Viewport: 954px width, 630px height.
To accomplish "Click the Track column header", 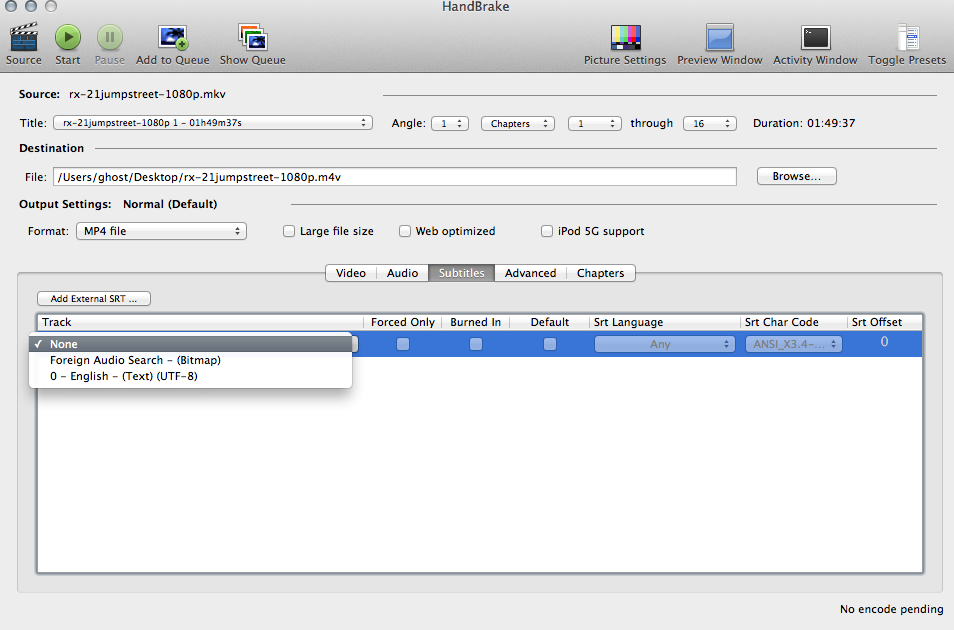I will pyautogui.click(x=200, y=322).
